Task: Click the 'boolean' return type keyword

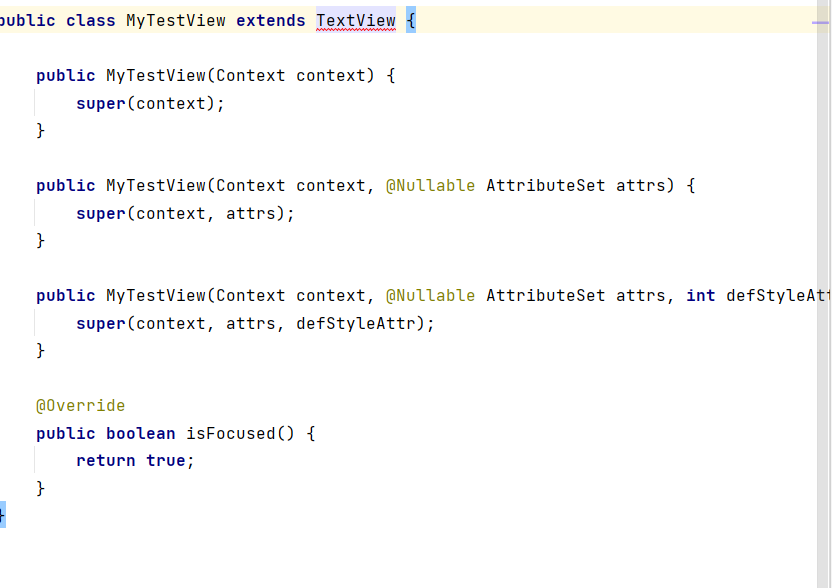Action: [x=140, y=434]
